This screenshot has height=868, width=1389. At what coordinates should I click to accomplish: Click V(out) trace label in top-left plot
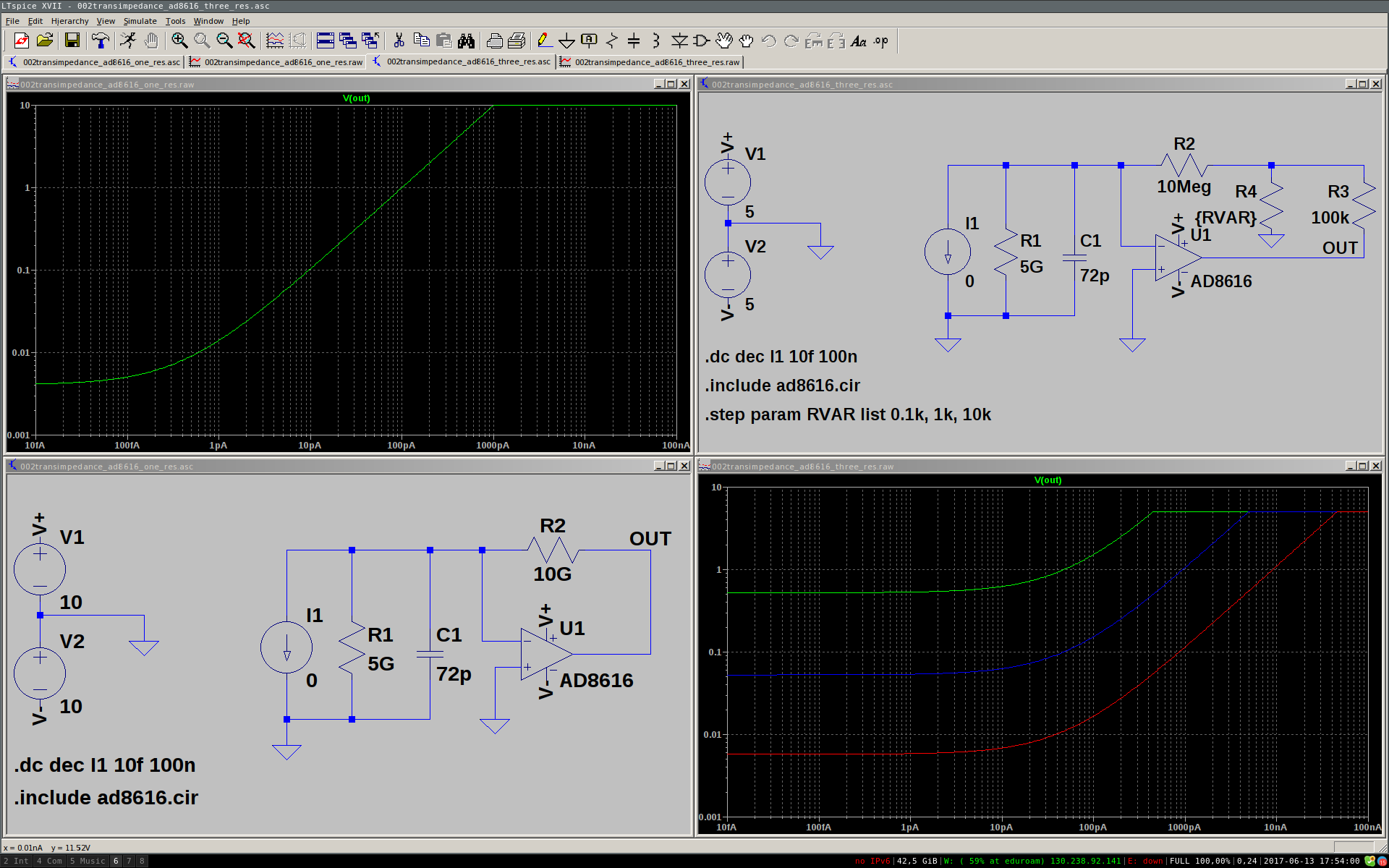point(356,98)
